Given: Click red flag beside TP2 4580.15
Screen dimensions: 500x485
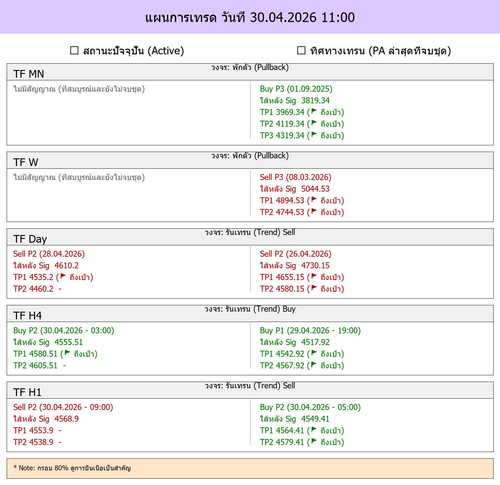Looking at the screenshot, I should (314, 288).
